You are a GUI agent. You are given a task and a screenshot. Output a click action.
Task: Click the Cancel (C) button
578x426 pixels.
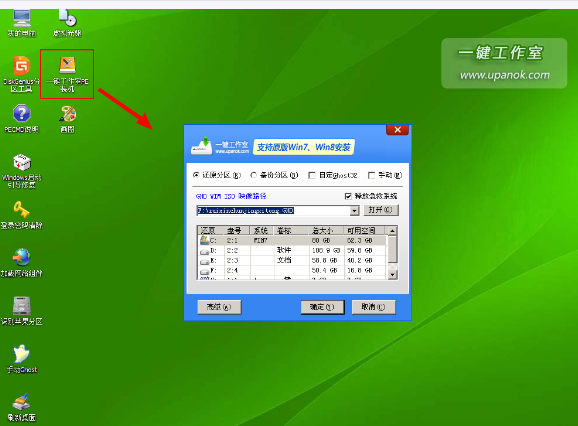click(373, 307)
